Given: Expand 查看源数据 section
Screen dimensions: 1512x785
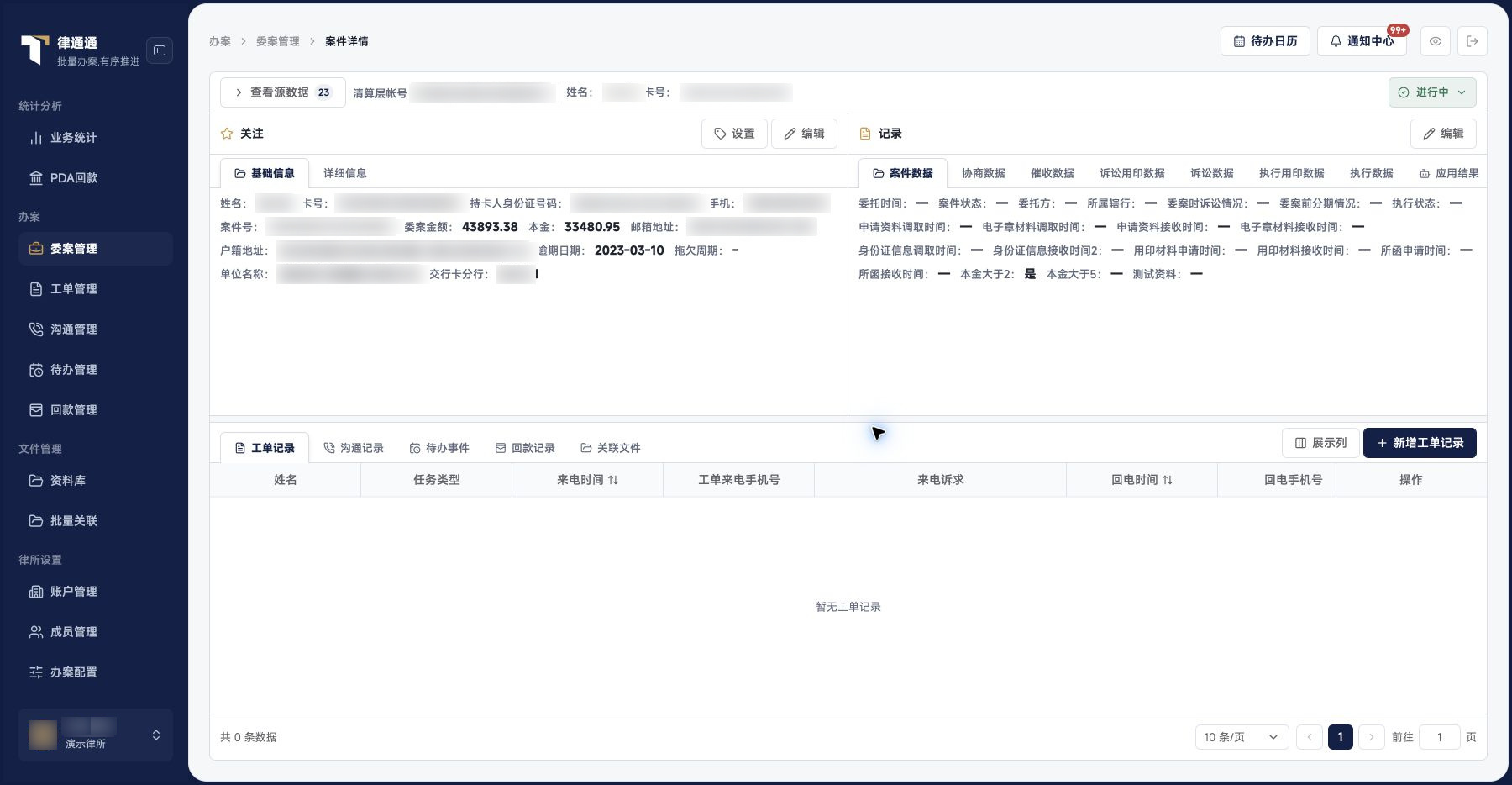Looking at the screenshot, I should click(283, 92).
